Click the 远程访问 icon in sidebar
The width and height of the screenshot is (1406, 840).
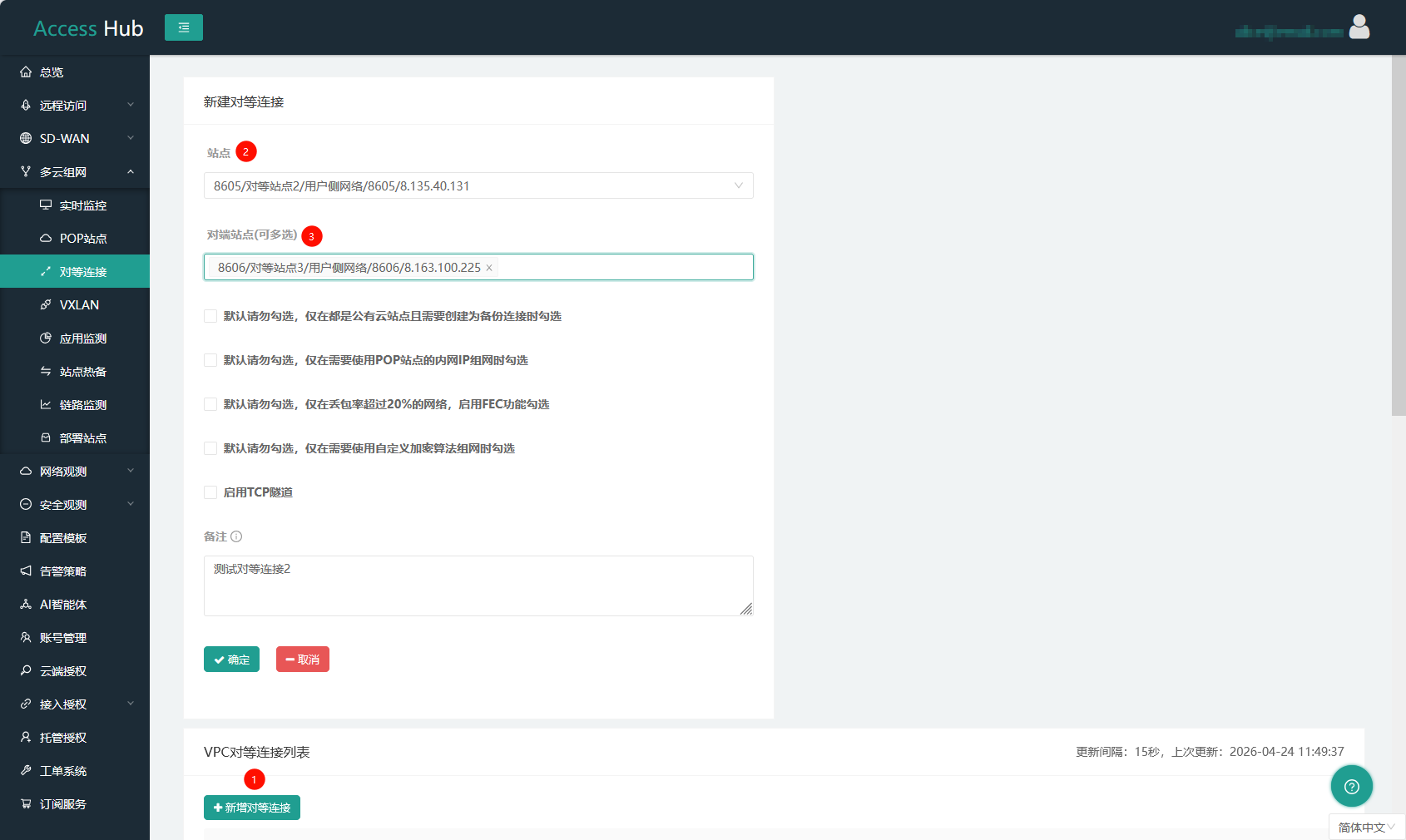coord(26,106)
